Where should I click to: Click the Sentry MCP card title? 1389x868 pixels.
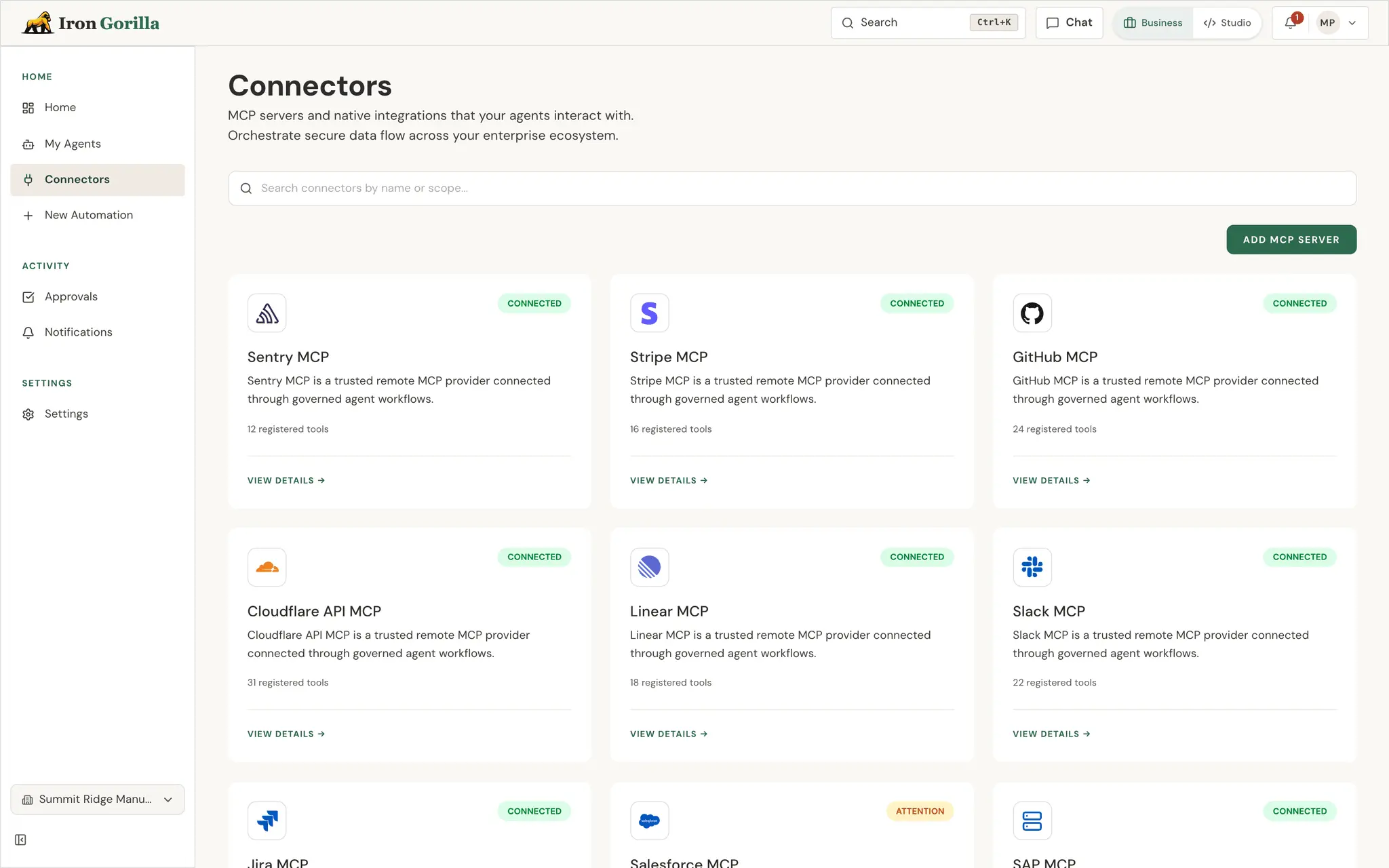[288, 357]
